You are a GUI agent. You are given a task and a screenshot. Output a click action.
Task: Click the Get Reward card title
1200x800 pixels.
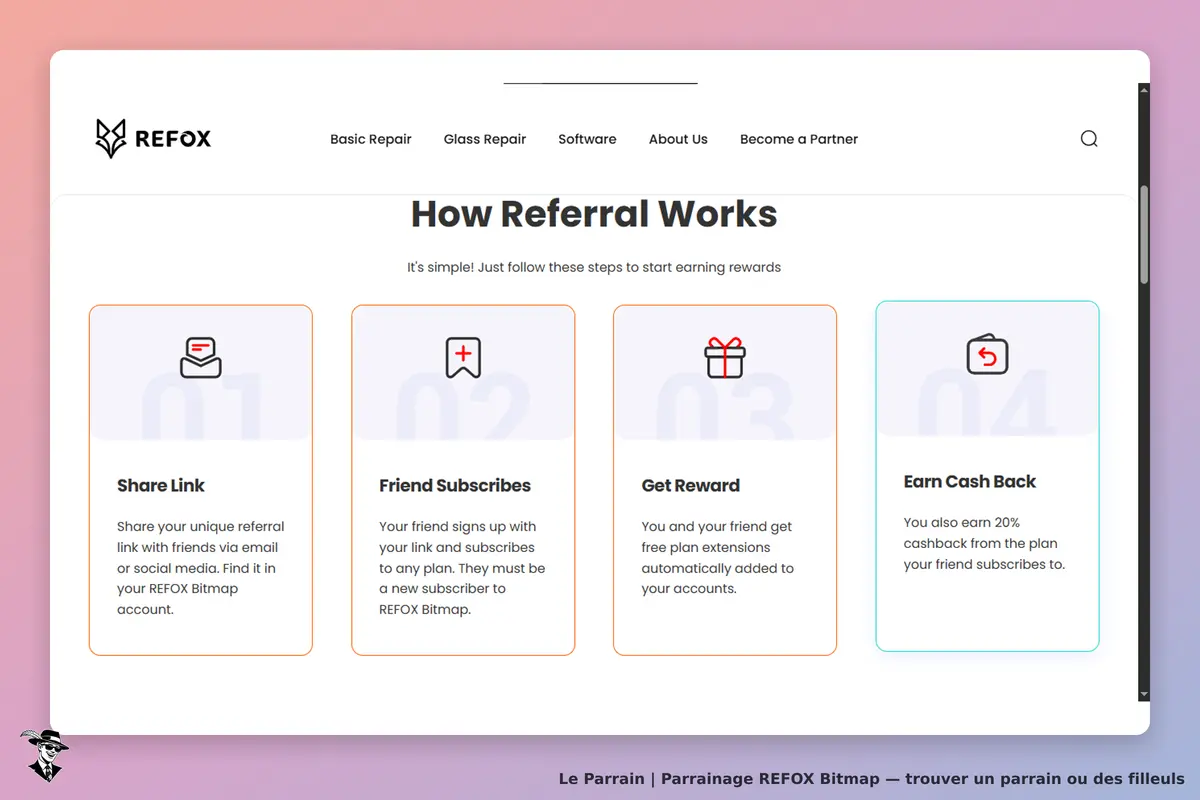click(x=691, y=486)
